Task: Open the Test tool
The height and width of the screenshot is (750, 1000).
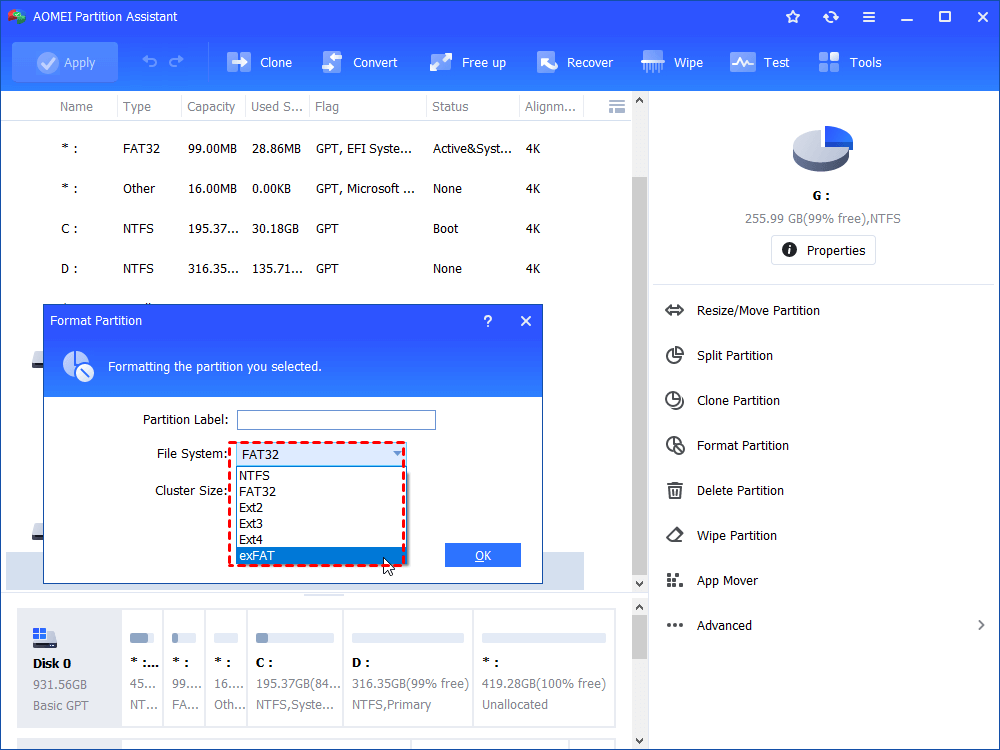Action: 760,62
